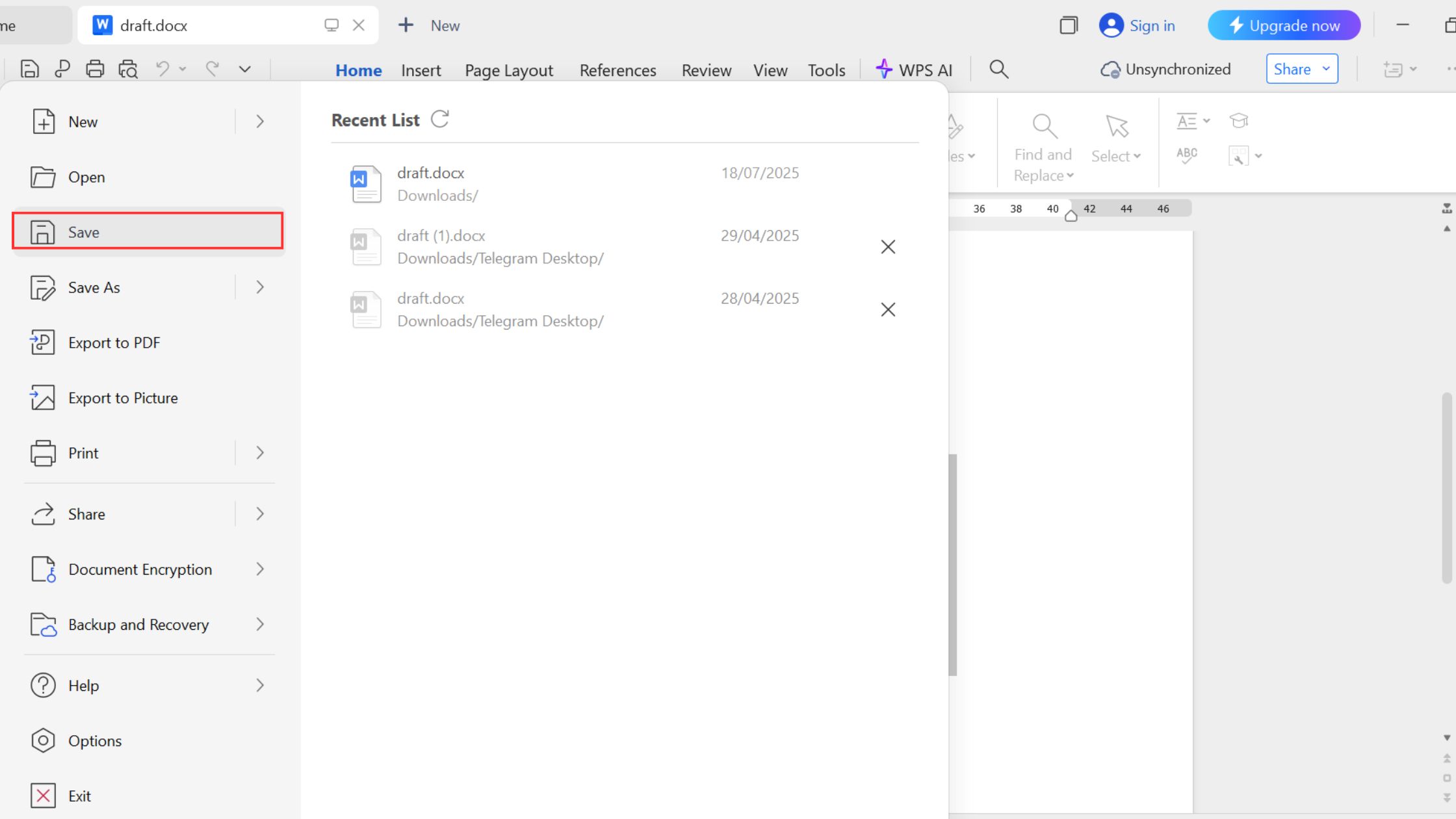Refresh the Recent List

pos(440,119)
